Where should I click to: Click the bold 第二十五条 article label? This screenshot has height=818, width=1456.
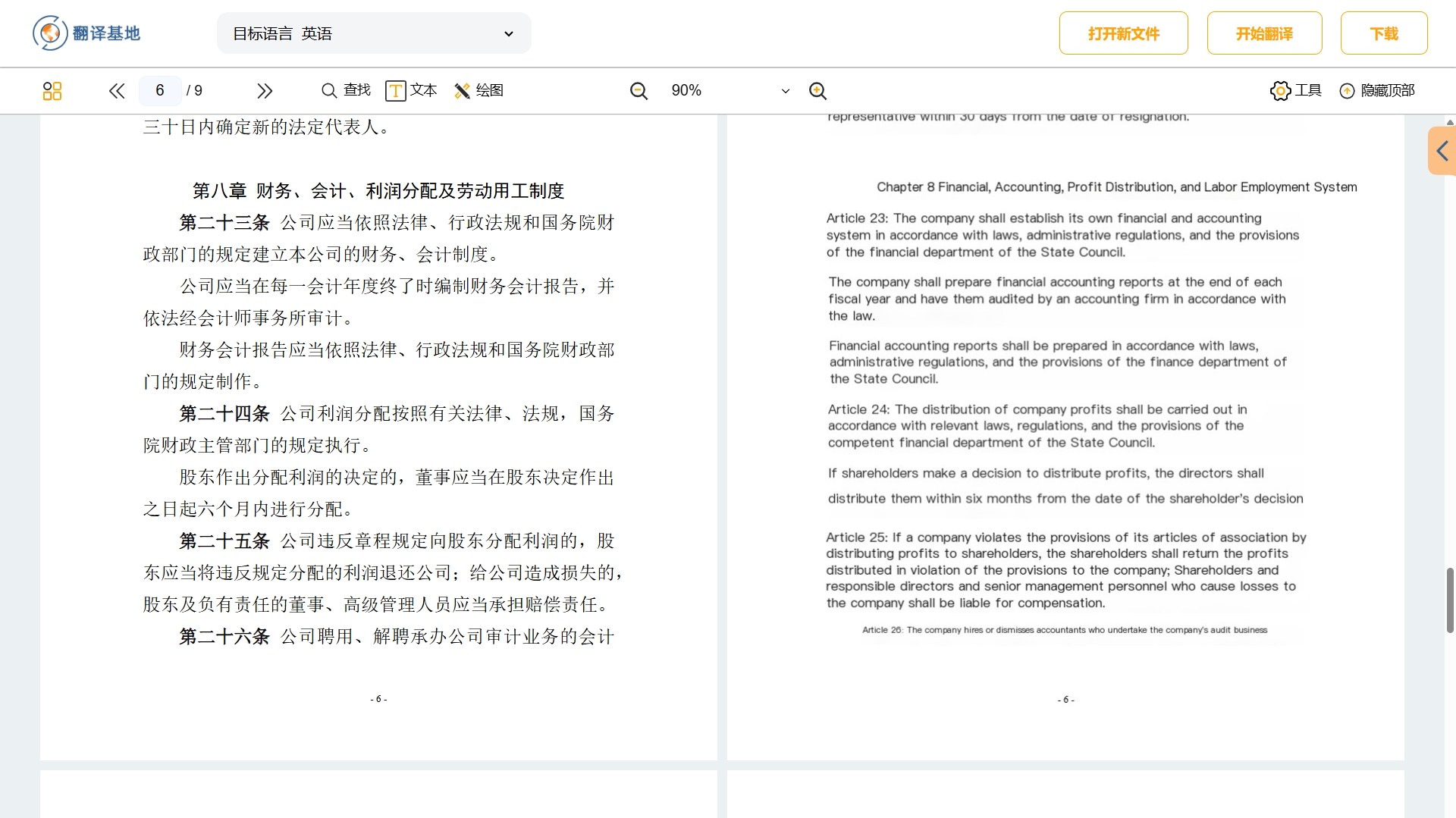point(224,541)
